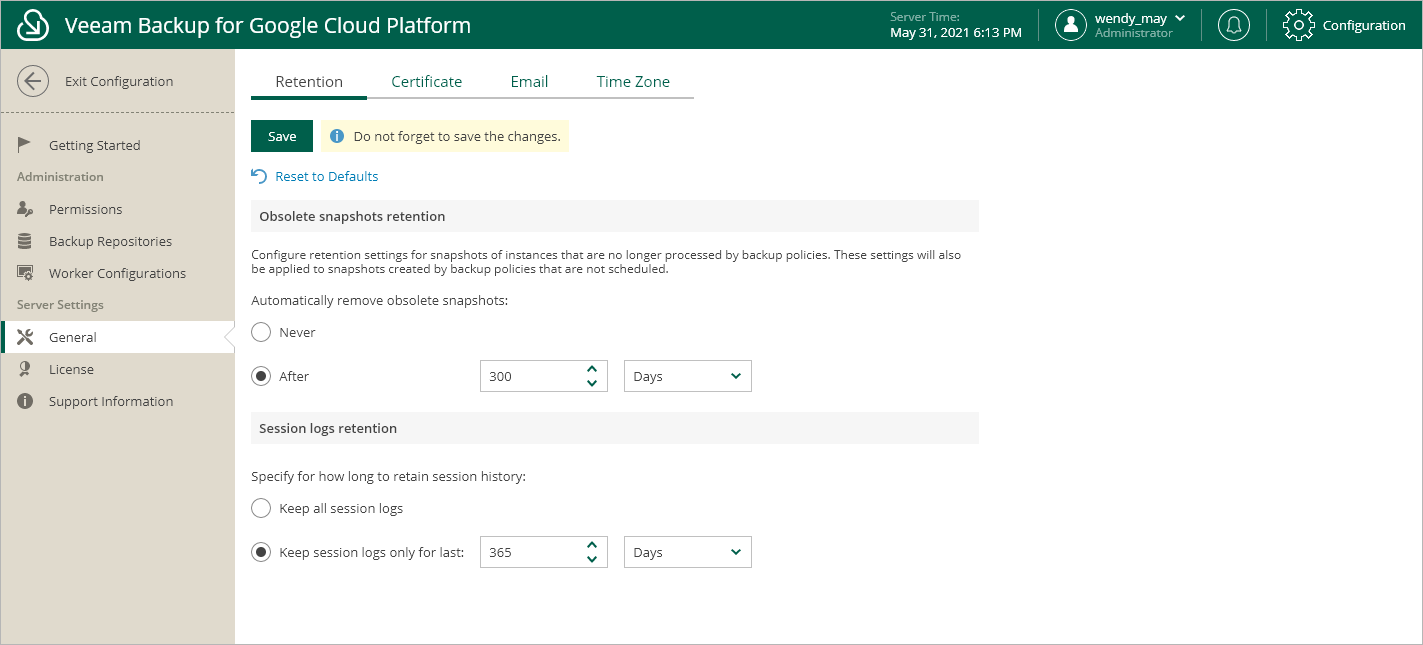Click the Session logs retention heading
This screenshot has width=1423, height=645.
(328, 428)
